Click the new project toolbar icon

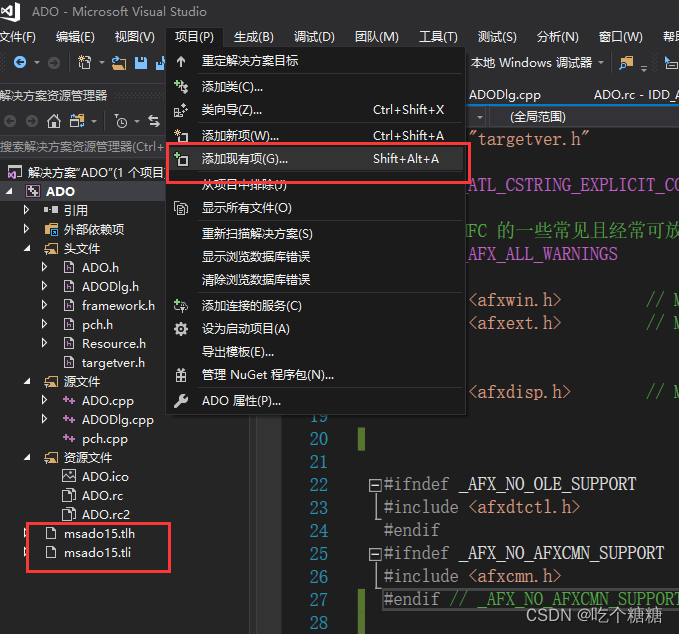(x=84, y=63)
